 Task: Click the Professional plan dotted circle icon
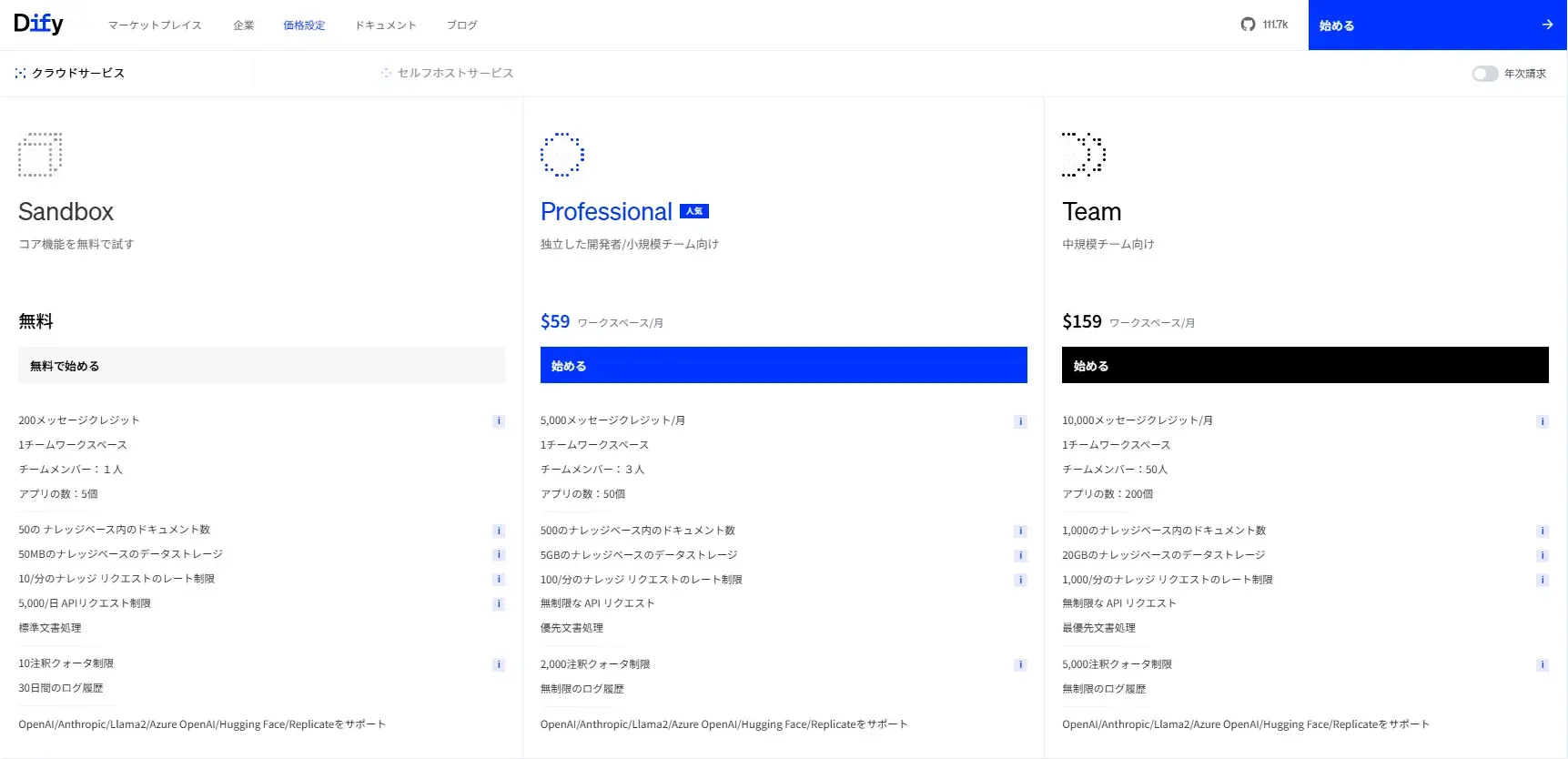(x=562, y=155)
